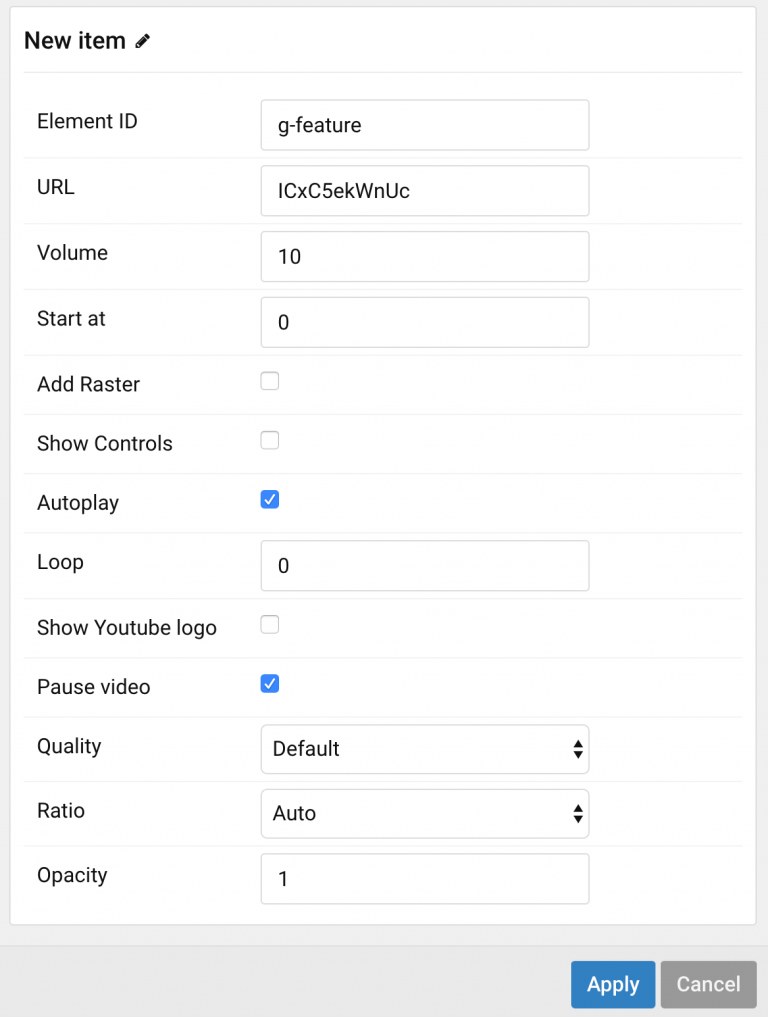Viewport: 768px width, 1017px height.
Task: Select the Volume field showing 10
Action: 424,256
